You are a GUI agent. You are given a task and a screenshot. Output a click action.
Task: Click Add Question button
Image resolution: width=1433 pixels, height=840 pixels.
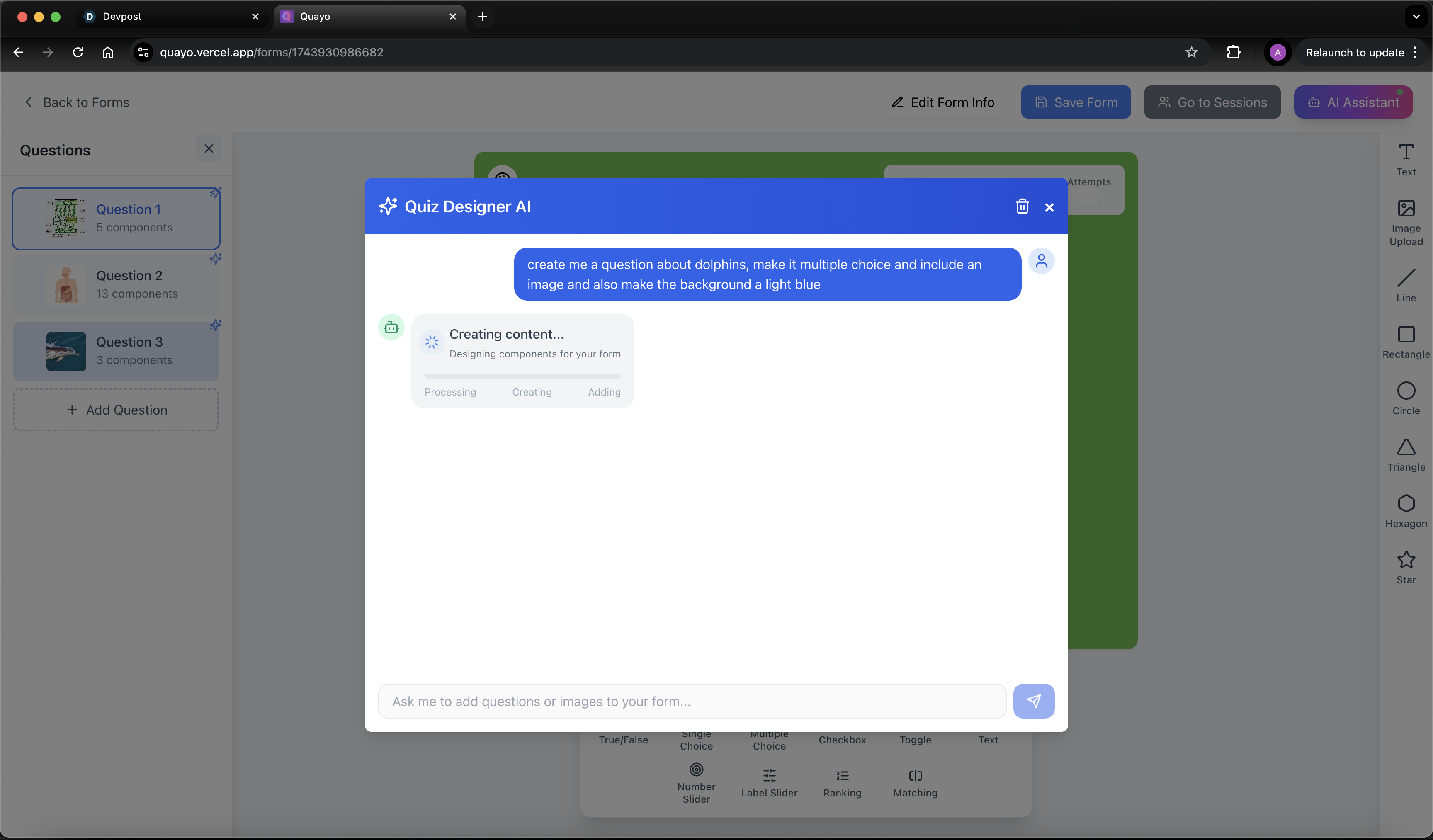(x=116, y=410)
